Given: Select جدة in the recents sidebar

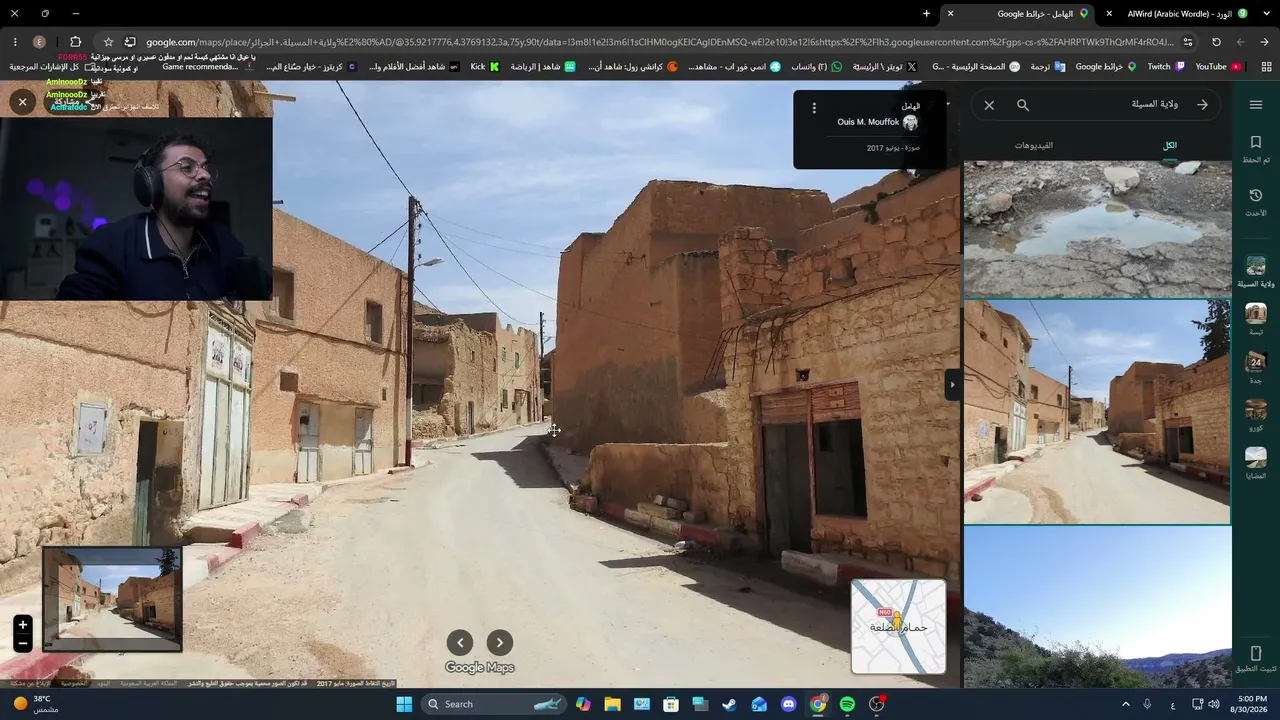Looking at the screenshot, I should 1256,367.
